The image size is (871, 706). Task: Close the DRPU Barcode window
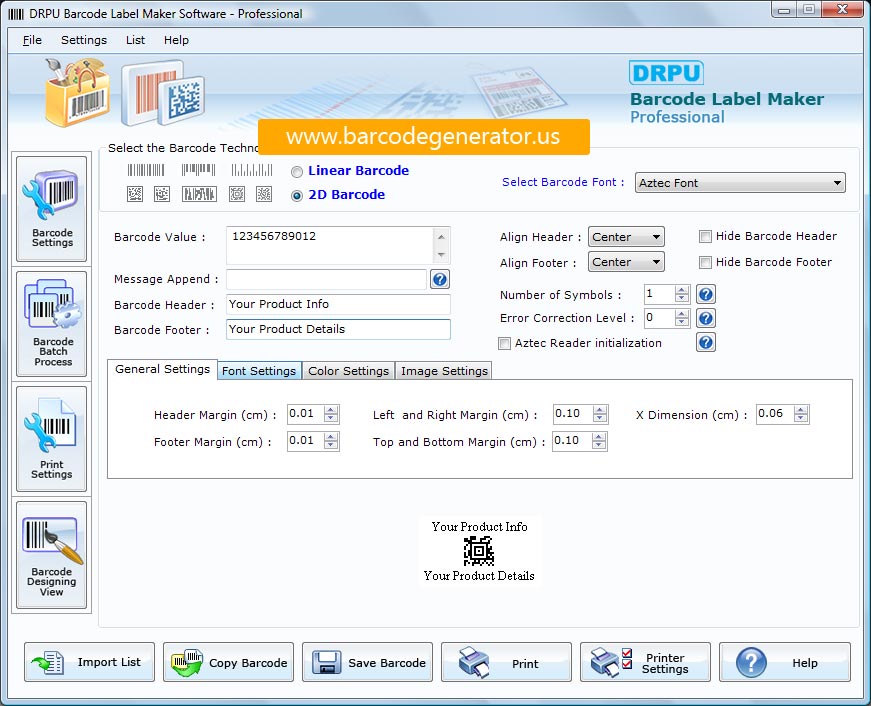842,9
